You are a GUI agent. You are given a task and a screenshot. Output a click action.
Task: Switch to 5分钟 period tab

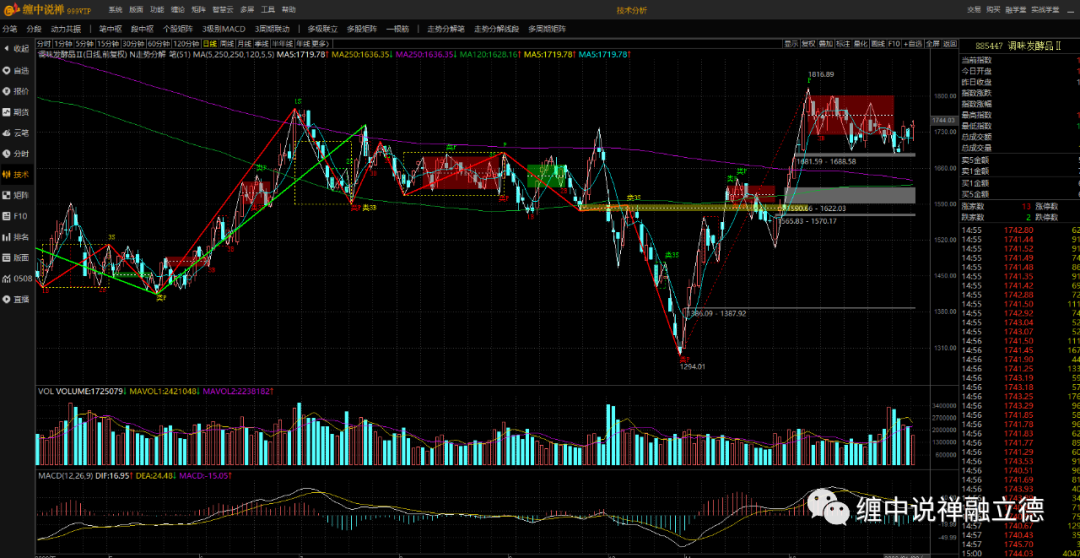point(85,43)
